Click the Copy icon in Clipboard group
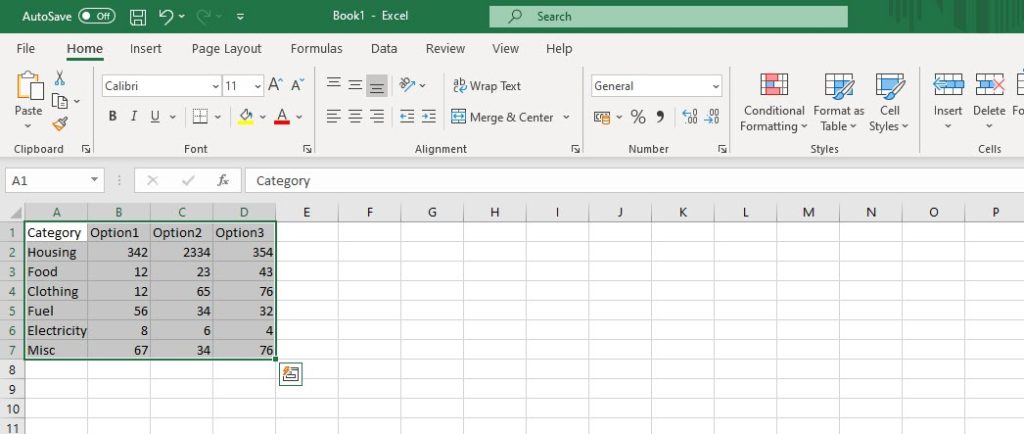The image size is (1024, 434). coord(60,101)
